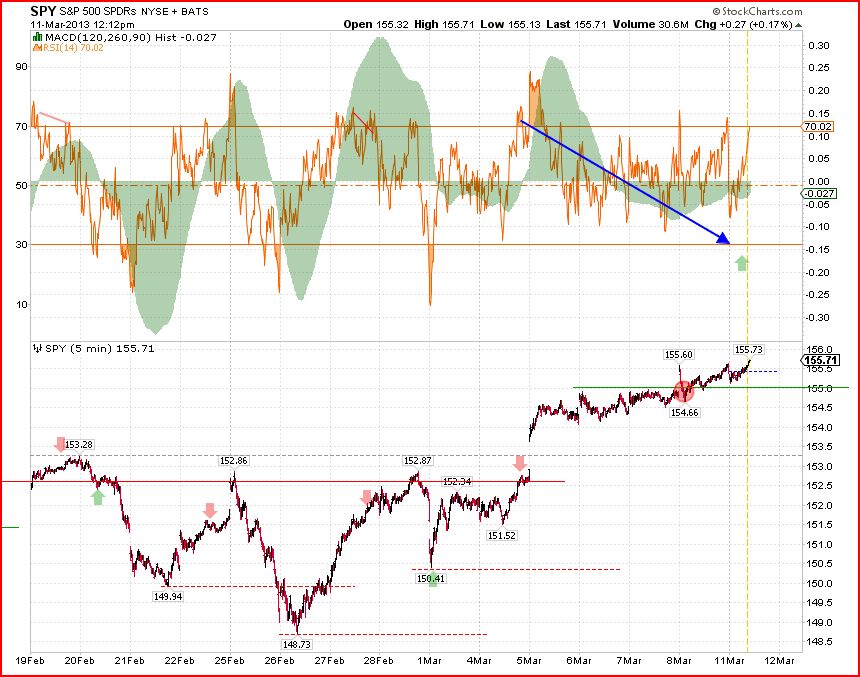Viewport: 860px width, 677px height.
Task: Select the 90 RSI axis label
Action: tap(21, 67)
